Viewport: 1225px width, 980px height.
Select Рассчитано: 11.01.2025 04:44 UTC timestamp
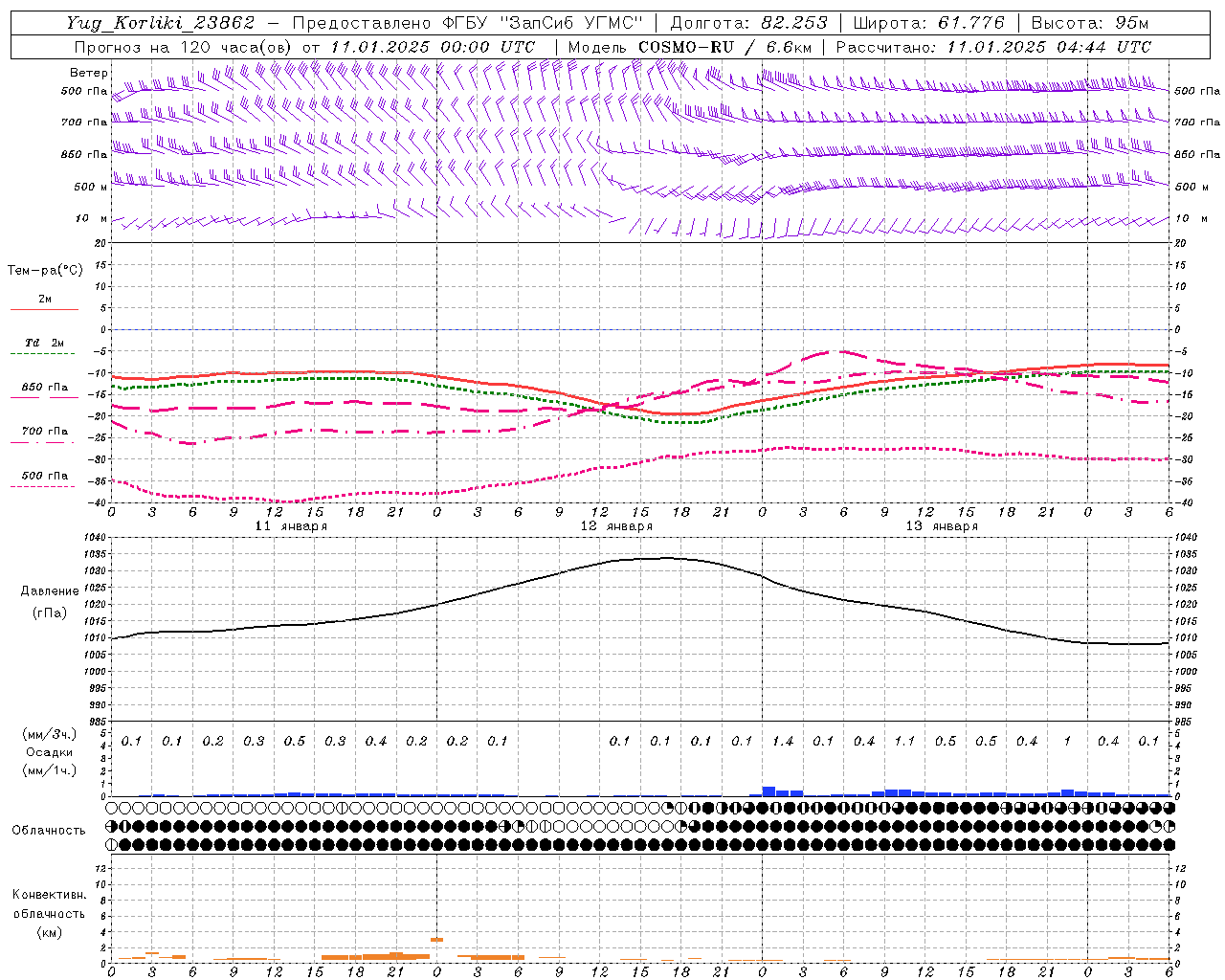[993, 47]
